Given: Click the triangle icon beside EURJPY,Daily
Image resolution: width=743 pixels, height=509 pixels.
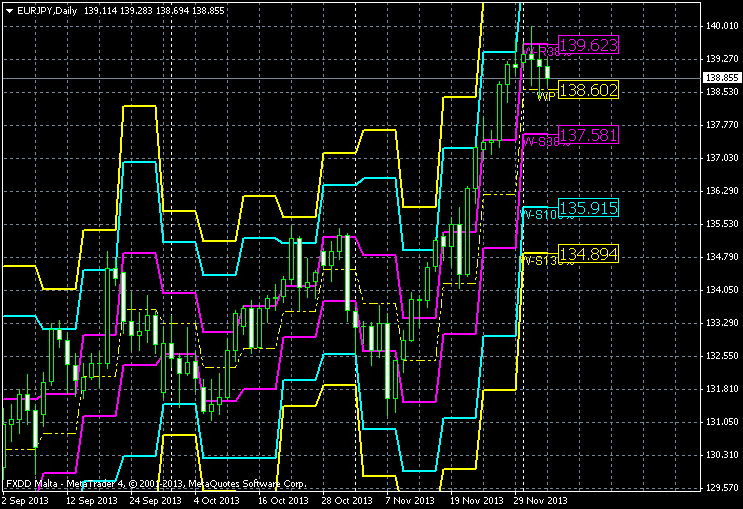Looking at the screenshot, I should tap(9, 8).
